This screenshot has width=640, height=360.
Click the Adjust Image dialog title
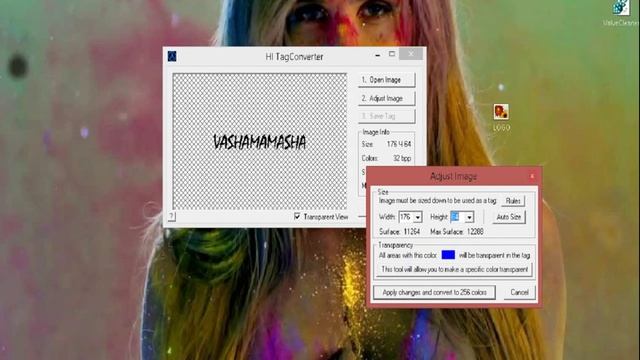point(453,176)
